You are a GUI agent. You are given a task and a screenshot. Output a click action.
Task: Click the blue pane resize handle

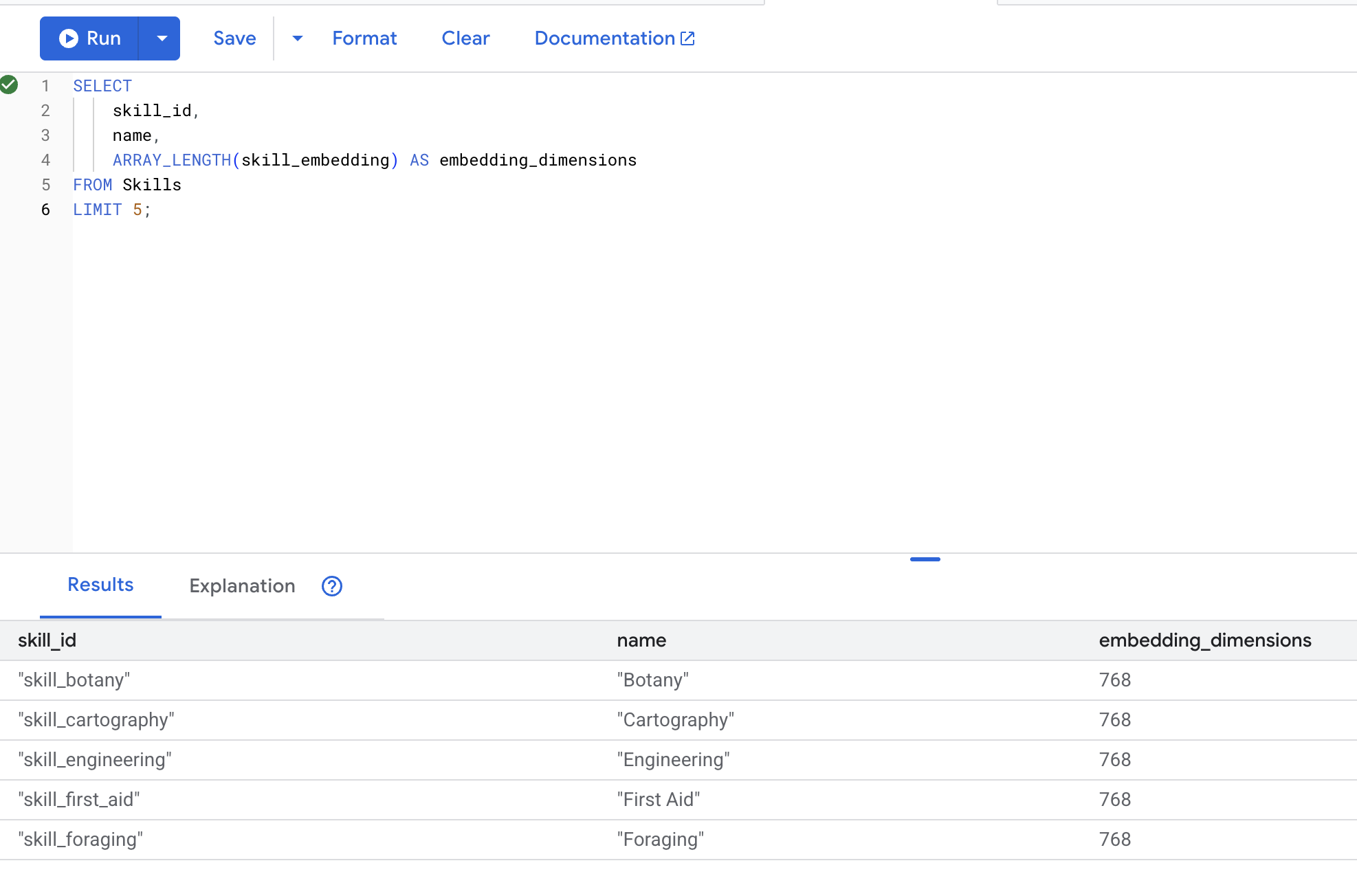pyautogui.click(x=925, y=559)
